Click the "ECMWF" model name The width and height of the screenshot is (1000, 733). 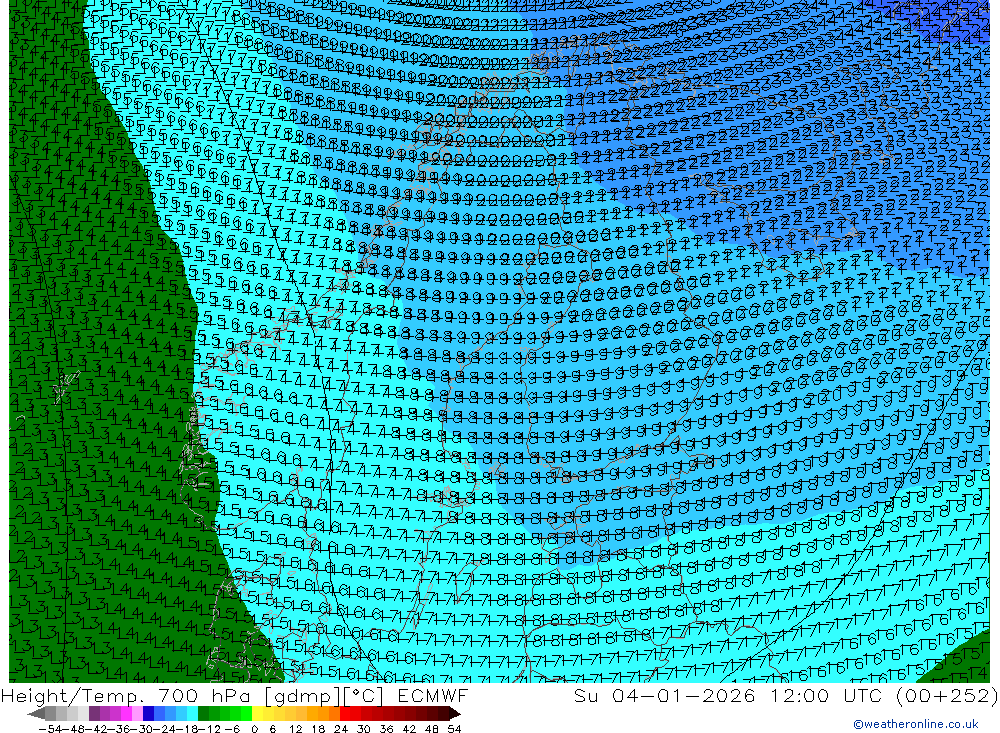tap(433, 695)
